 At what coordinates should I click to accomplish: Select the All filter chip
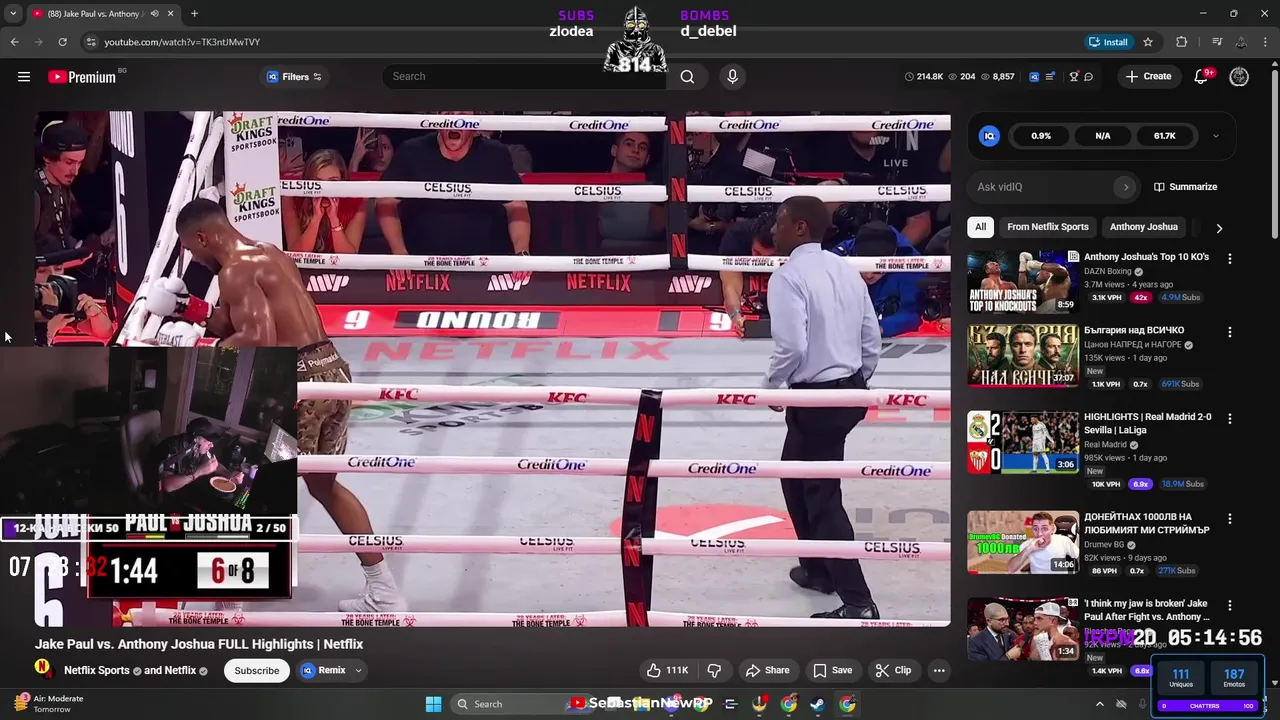click(980, 227)
